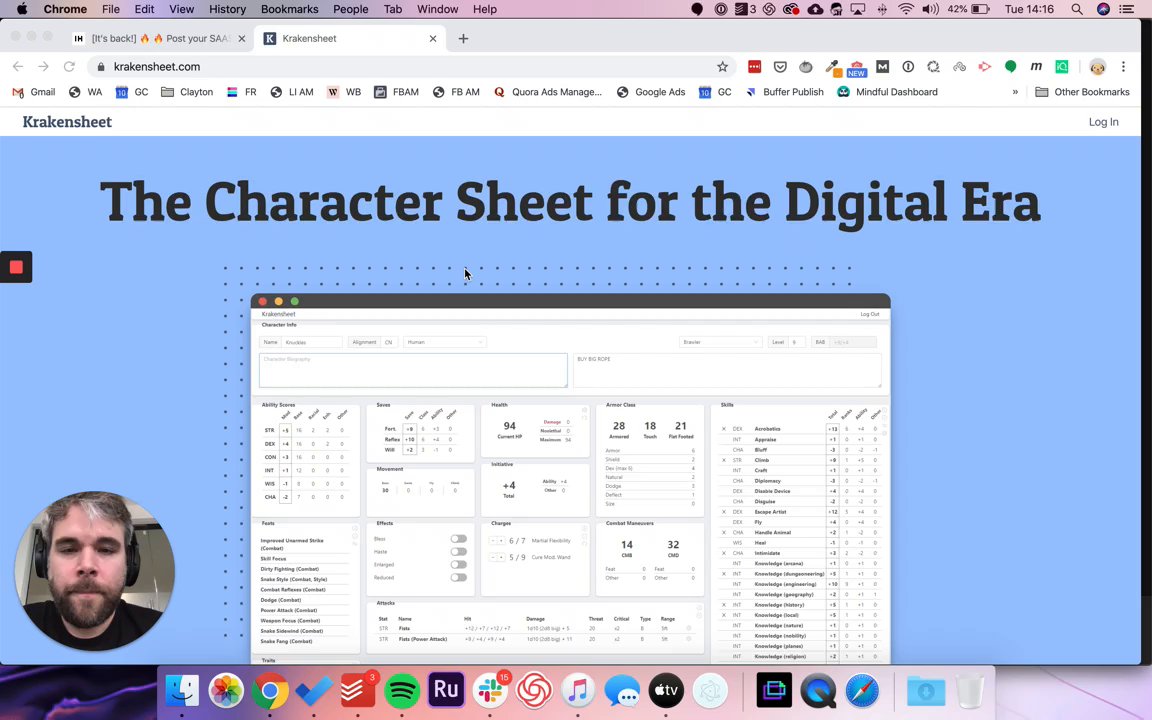Open the Chrome profile avatar

[x=1097, y=67]
